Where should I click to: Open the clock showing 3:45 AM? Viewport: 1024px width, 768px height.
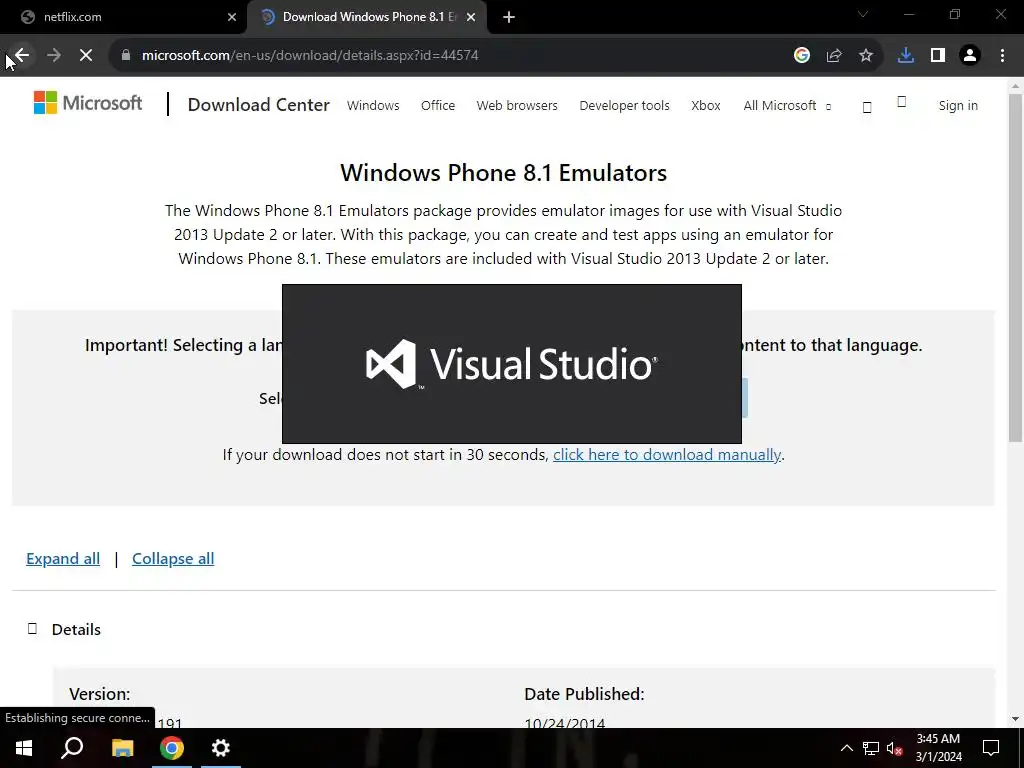(x=938, y=748)
